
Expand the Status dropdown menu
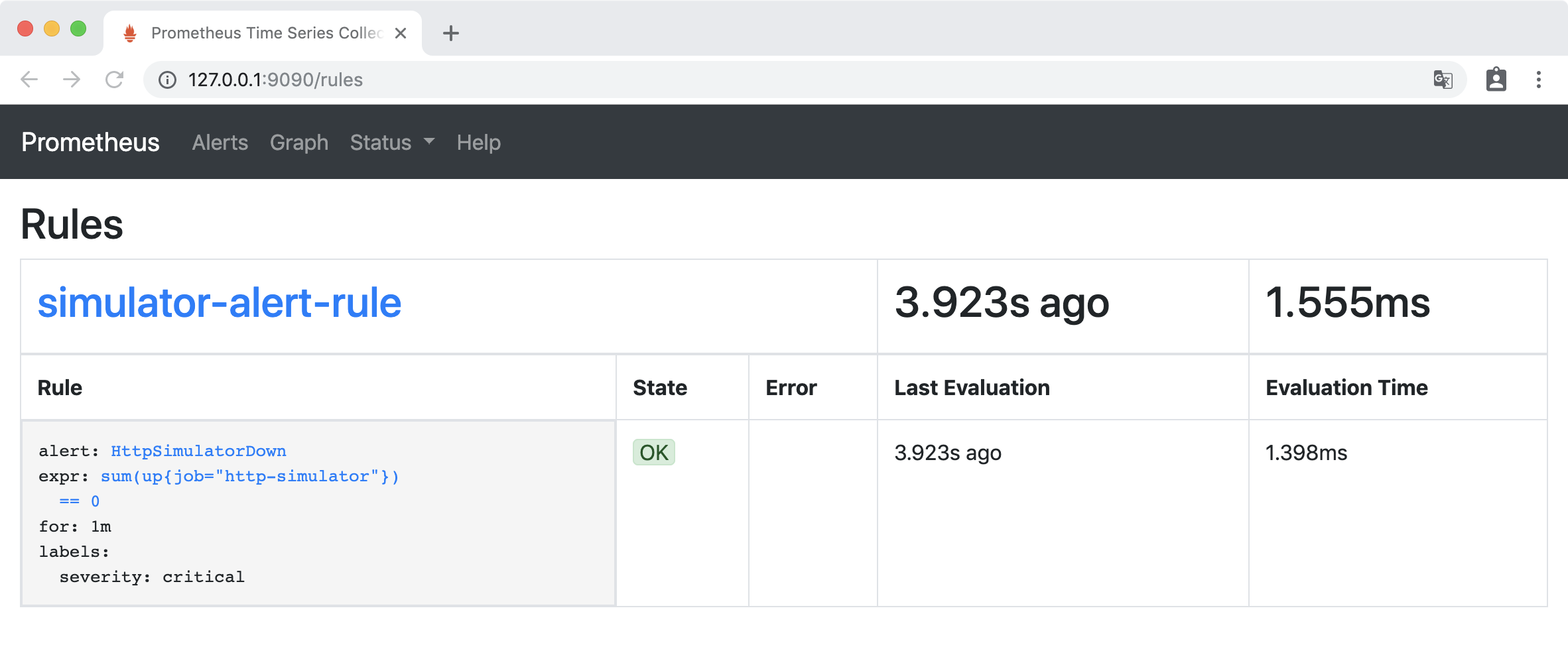[x=392, y=143]
